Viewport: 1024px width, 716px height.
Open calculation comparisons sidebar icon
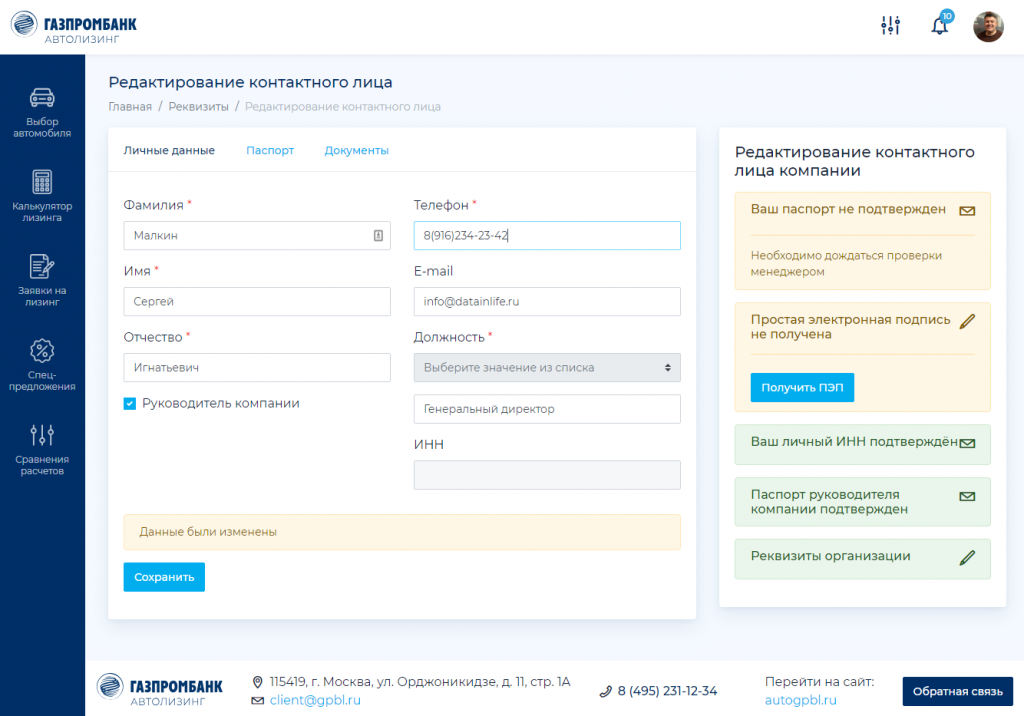(42, 435)
